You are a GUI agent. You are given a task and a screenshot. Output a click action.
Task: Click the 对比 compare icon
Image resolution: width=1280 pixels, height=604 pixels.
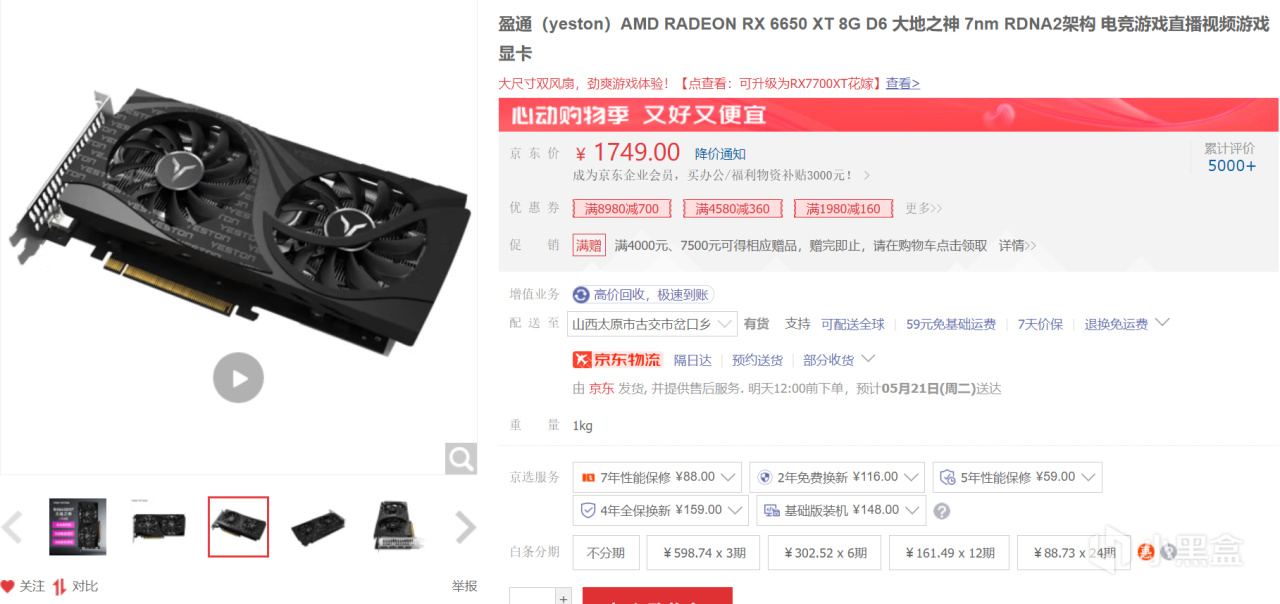60,586
